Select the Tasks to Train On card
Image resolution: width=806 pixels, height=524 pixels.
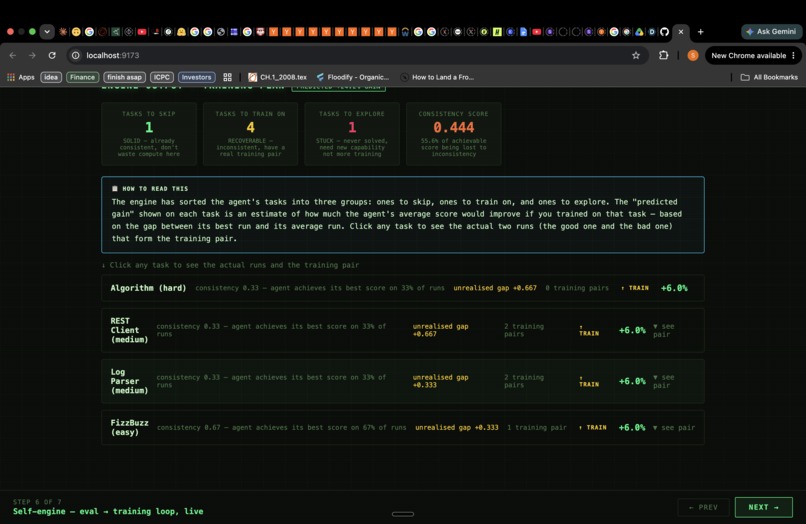[x=250, y=134]
